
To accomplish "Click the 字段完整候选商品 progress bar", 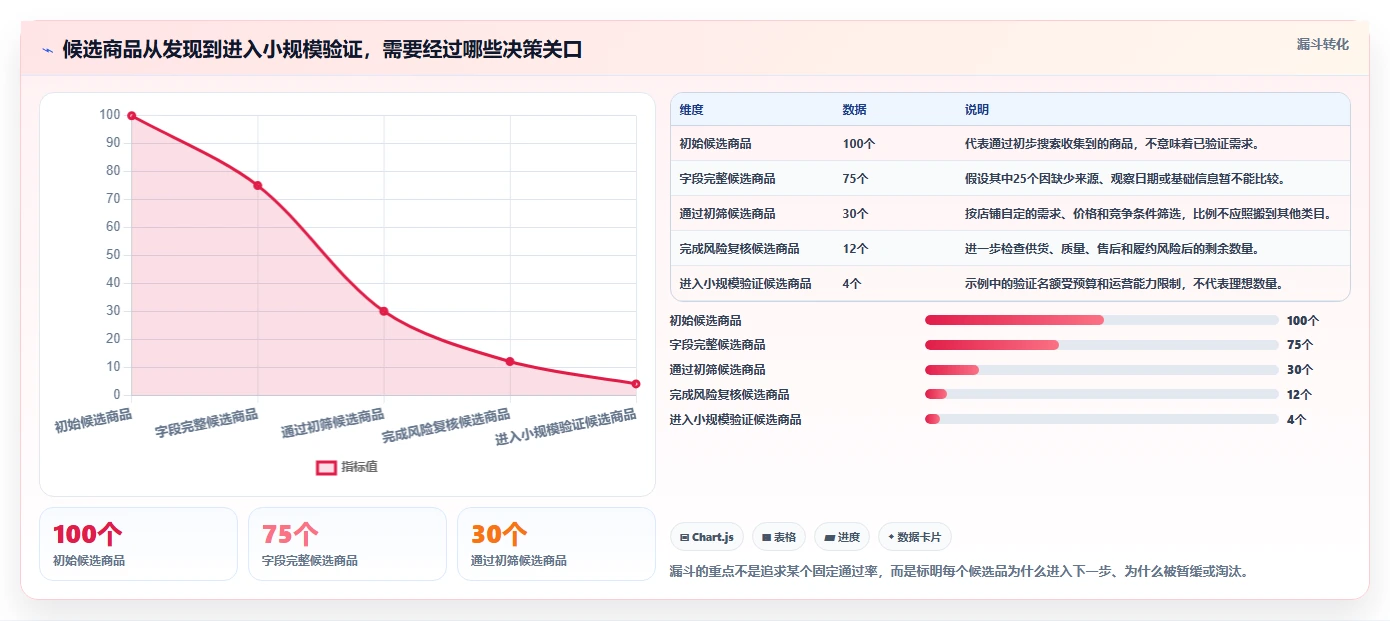I will (x=1102, y=345).
